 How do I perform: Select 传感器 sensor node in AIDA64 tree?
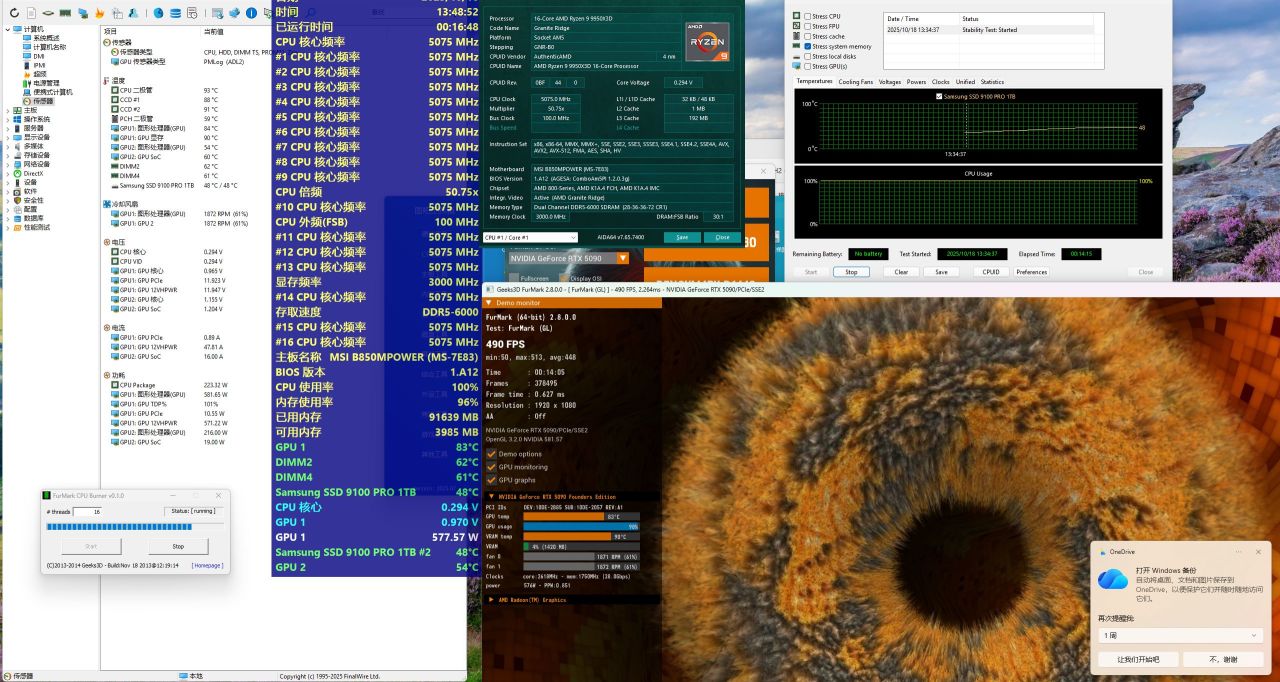[38, 101]
